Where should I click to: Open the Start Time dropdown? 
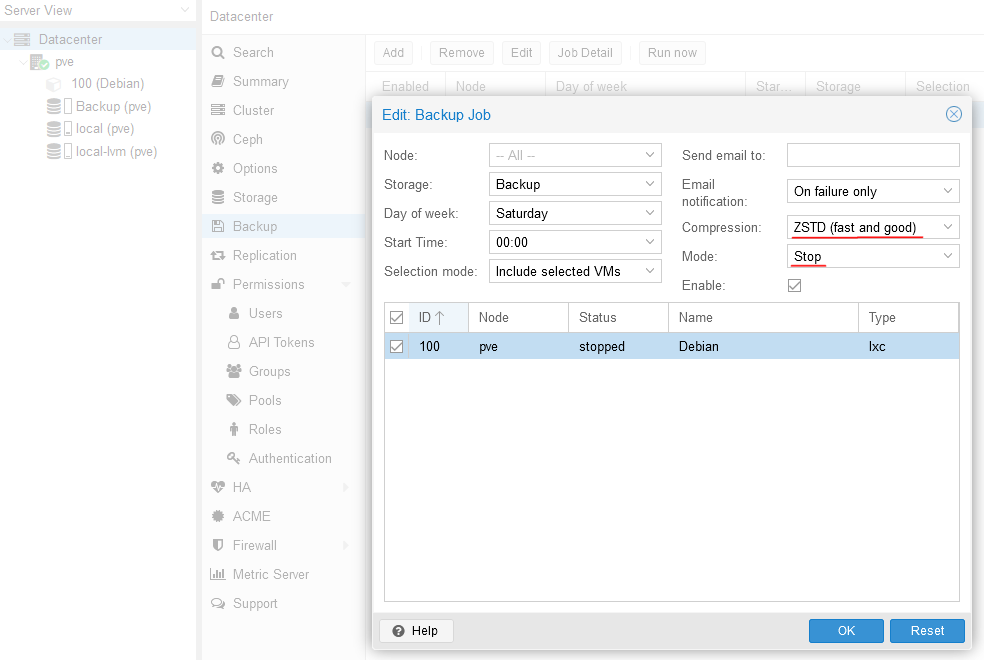tap(650, 242)
